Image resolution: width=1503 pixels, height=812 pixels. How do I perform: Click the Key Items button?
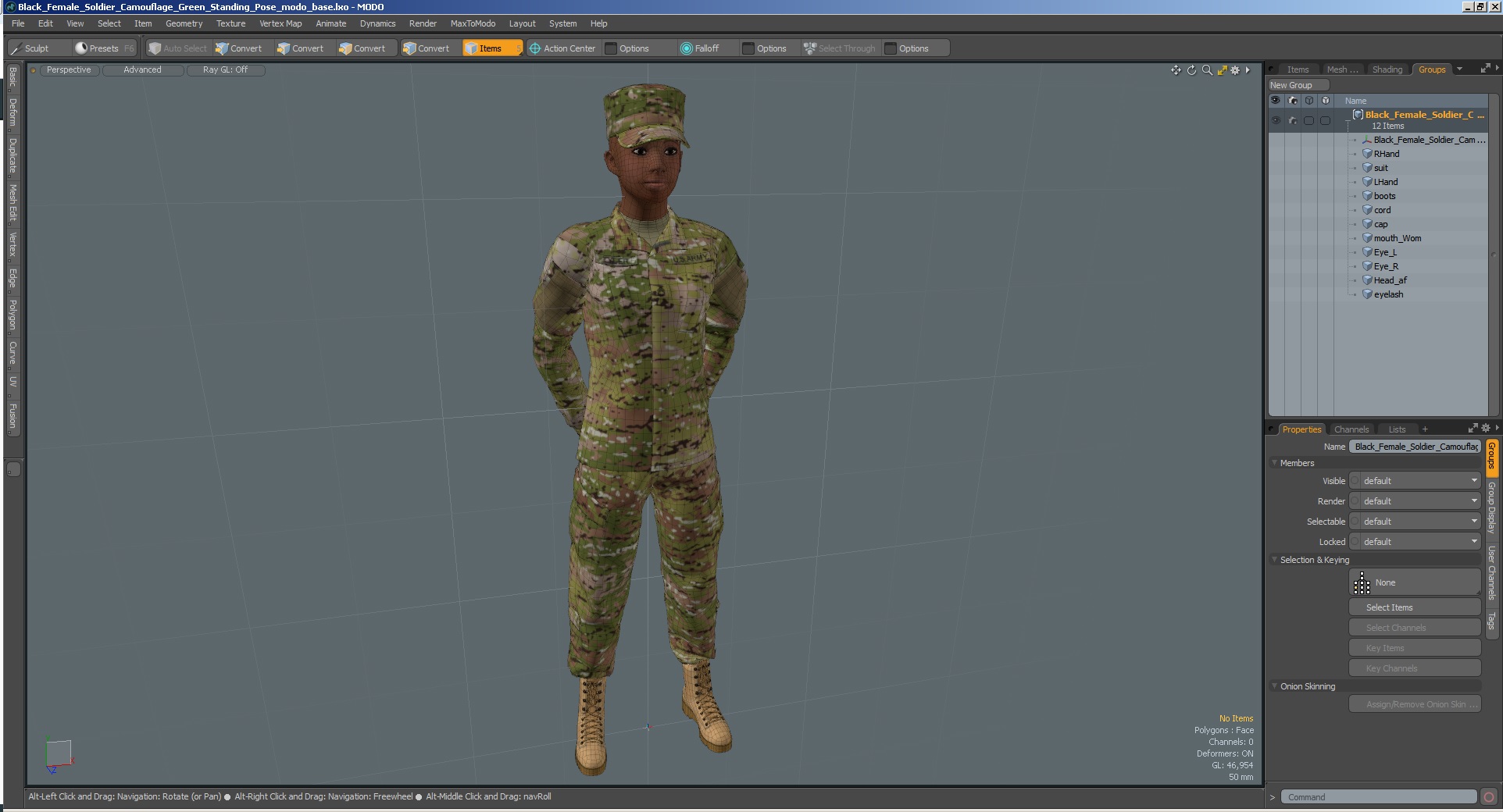click(1415, 648)
